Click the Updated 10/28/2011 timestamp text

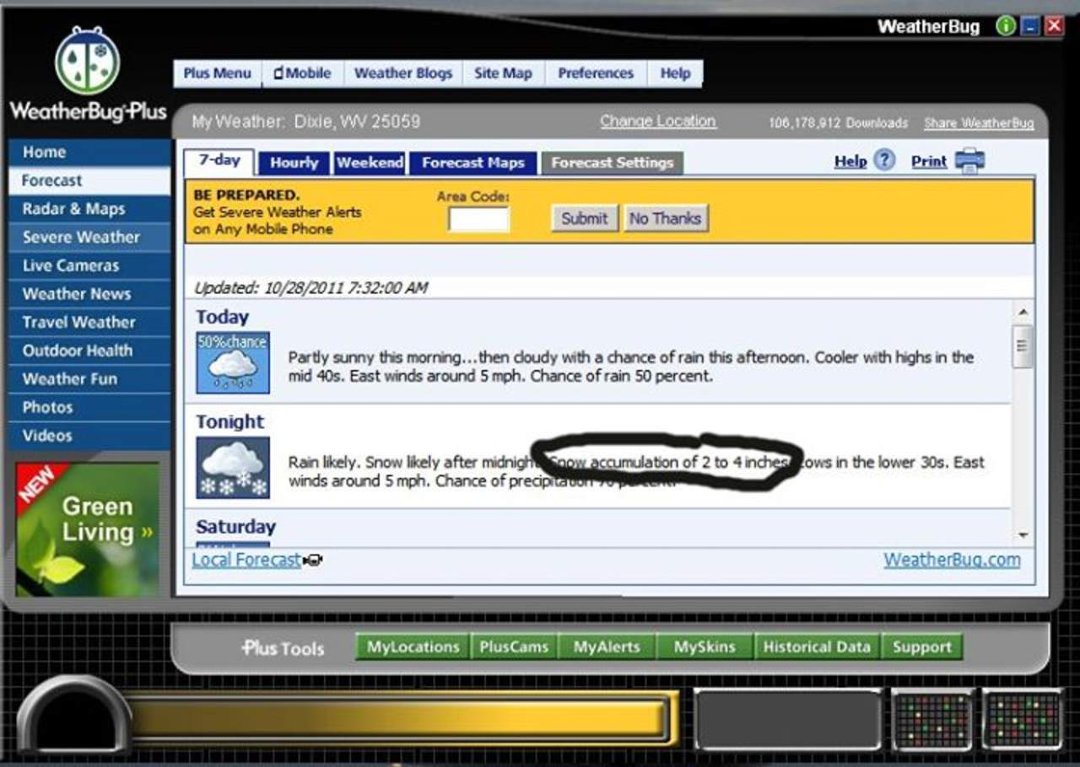coord(311,288)
